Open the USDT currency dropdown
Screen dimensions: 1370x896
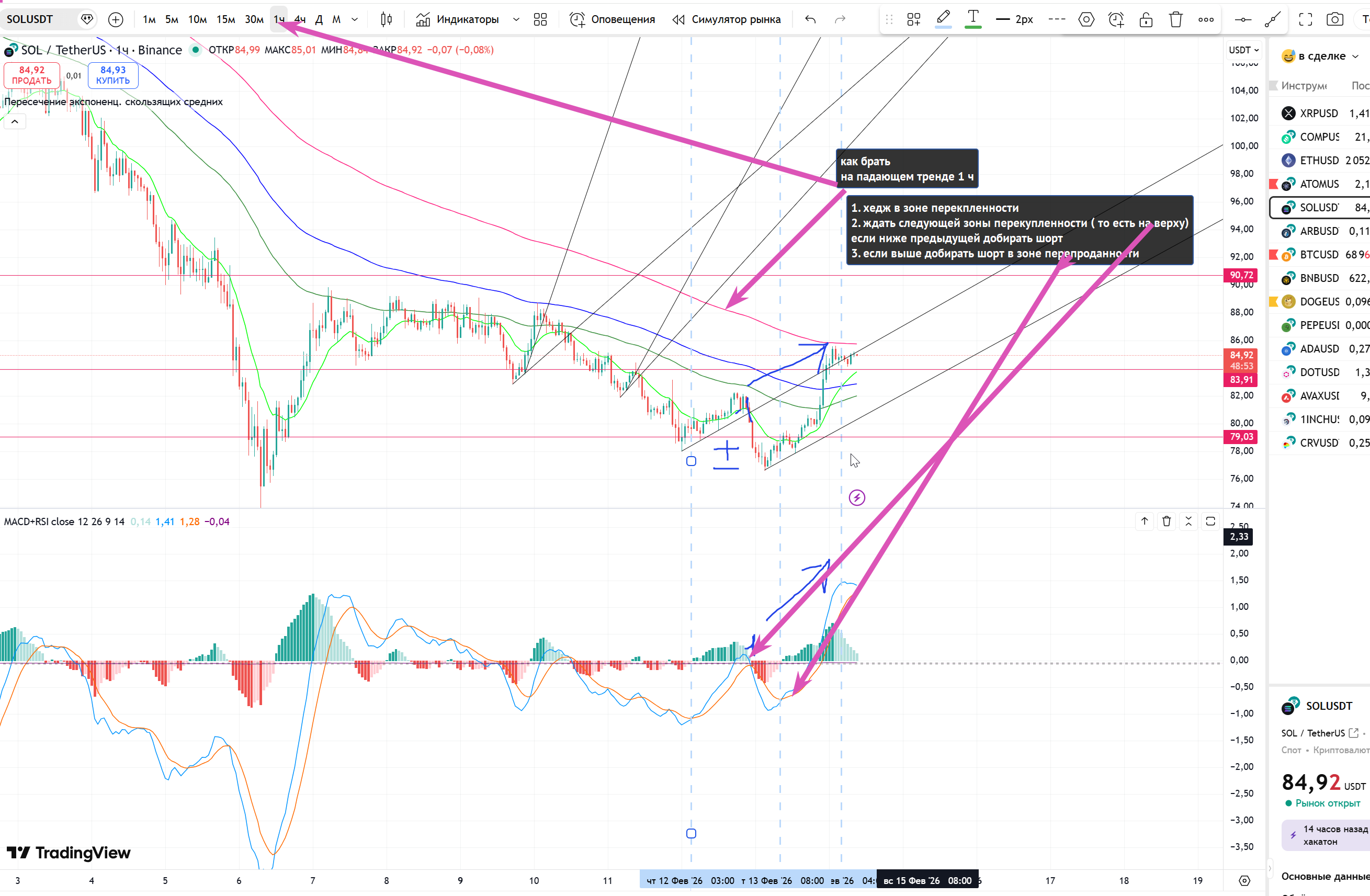(x=1243, y=50)
